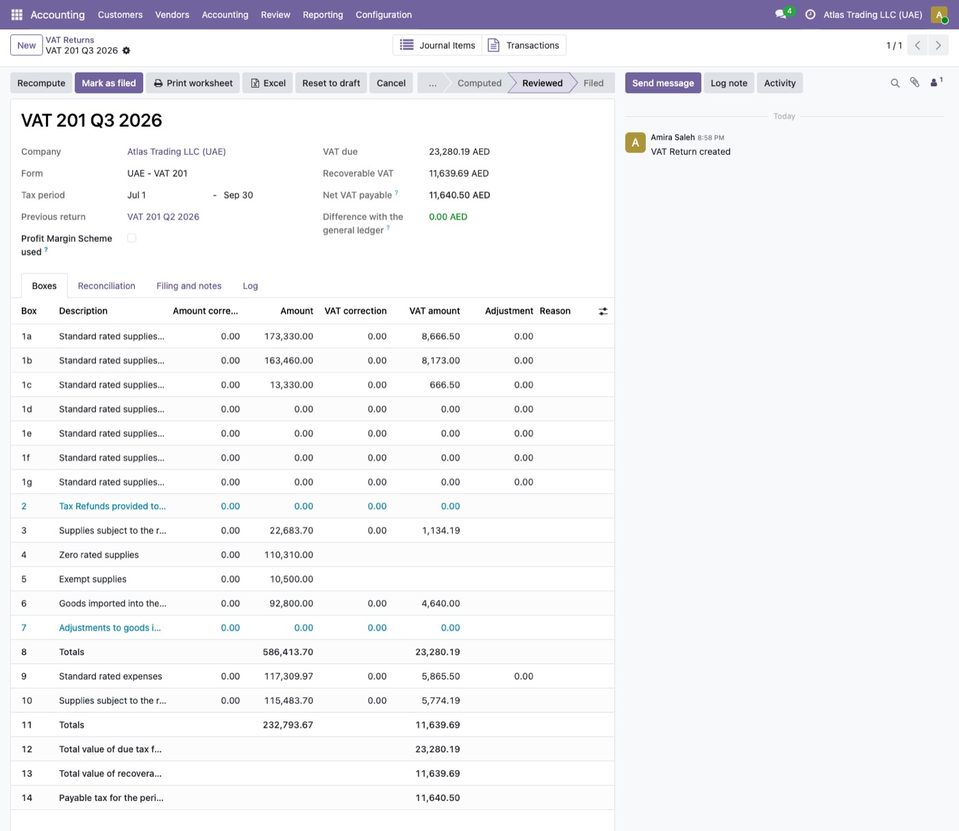Switch to the Filing and notes tab

click(x=189, y=286)
